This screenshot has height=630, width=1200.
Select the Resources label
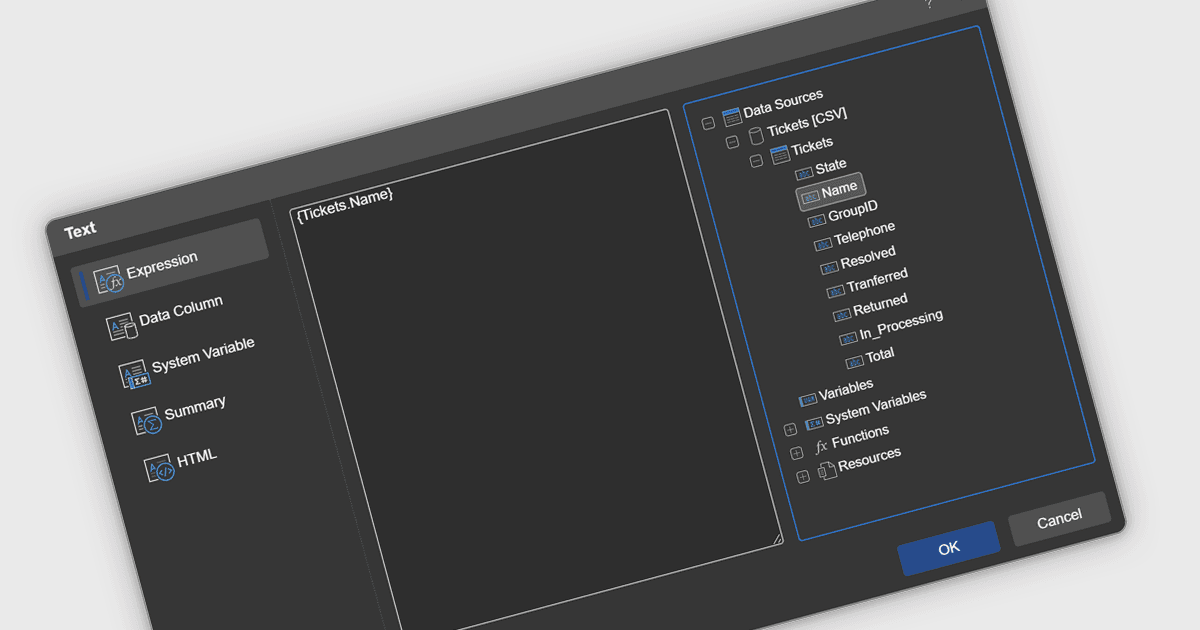[869, 459]
